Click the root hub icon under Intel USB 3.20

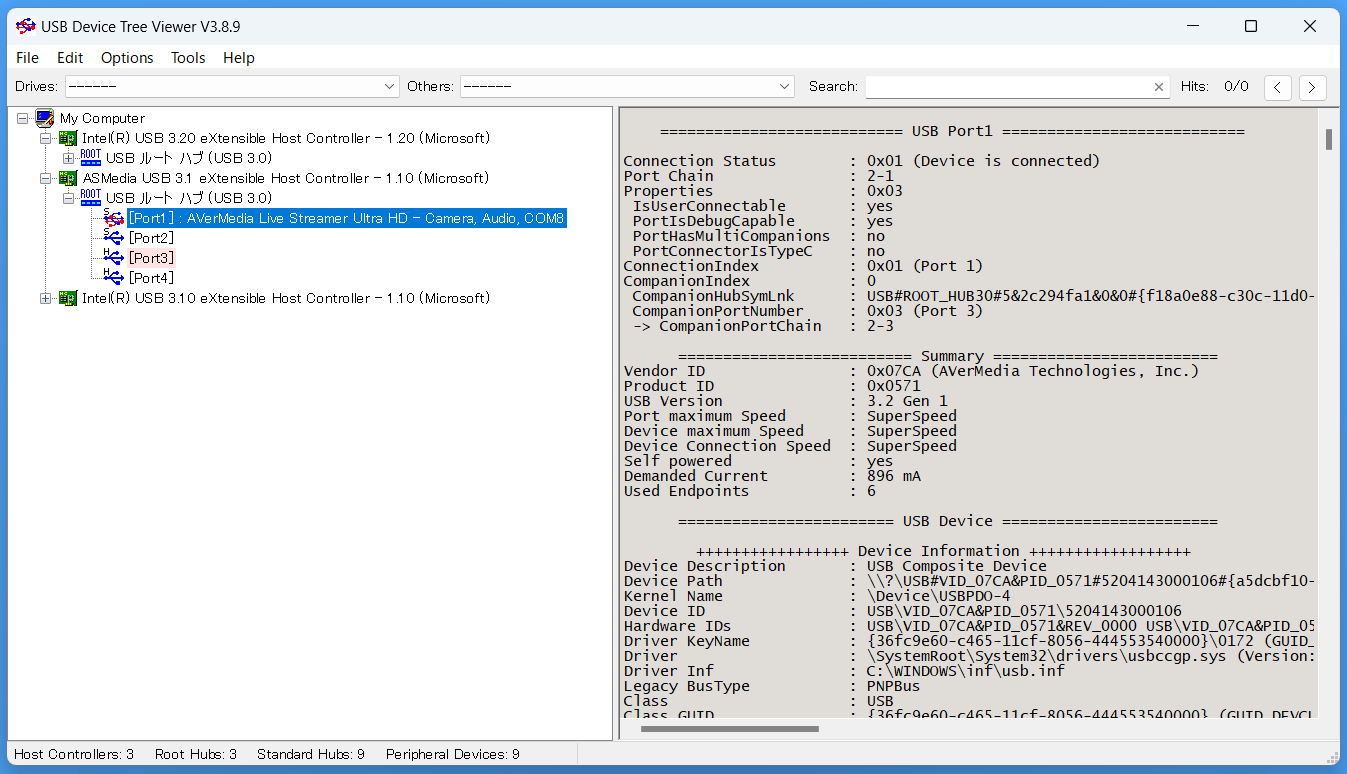(x=91, y=158)
